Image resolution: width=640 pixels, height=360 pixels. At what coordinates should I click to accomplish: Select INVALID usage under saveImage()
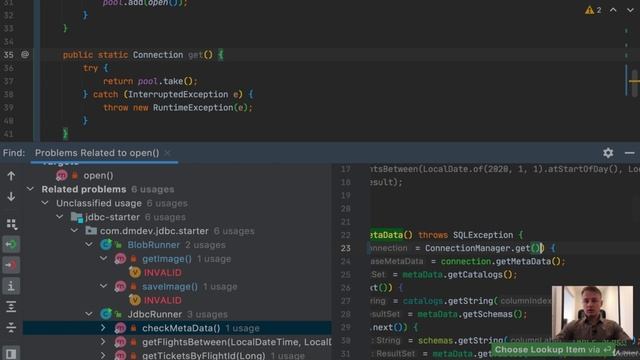pyautogui.click(x=162, y=300)
